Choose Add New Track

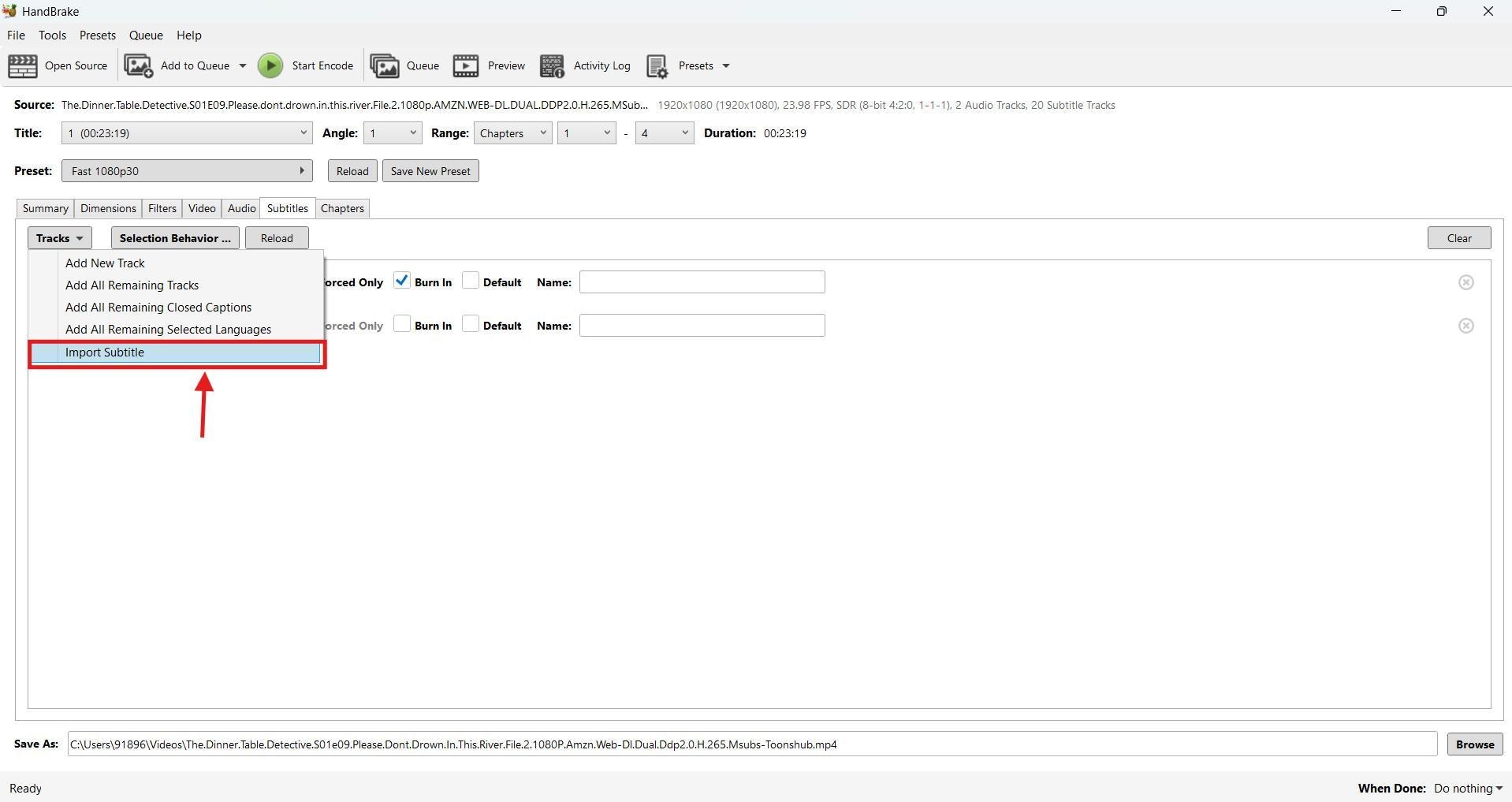tap(177, 263)
